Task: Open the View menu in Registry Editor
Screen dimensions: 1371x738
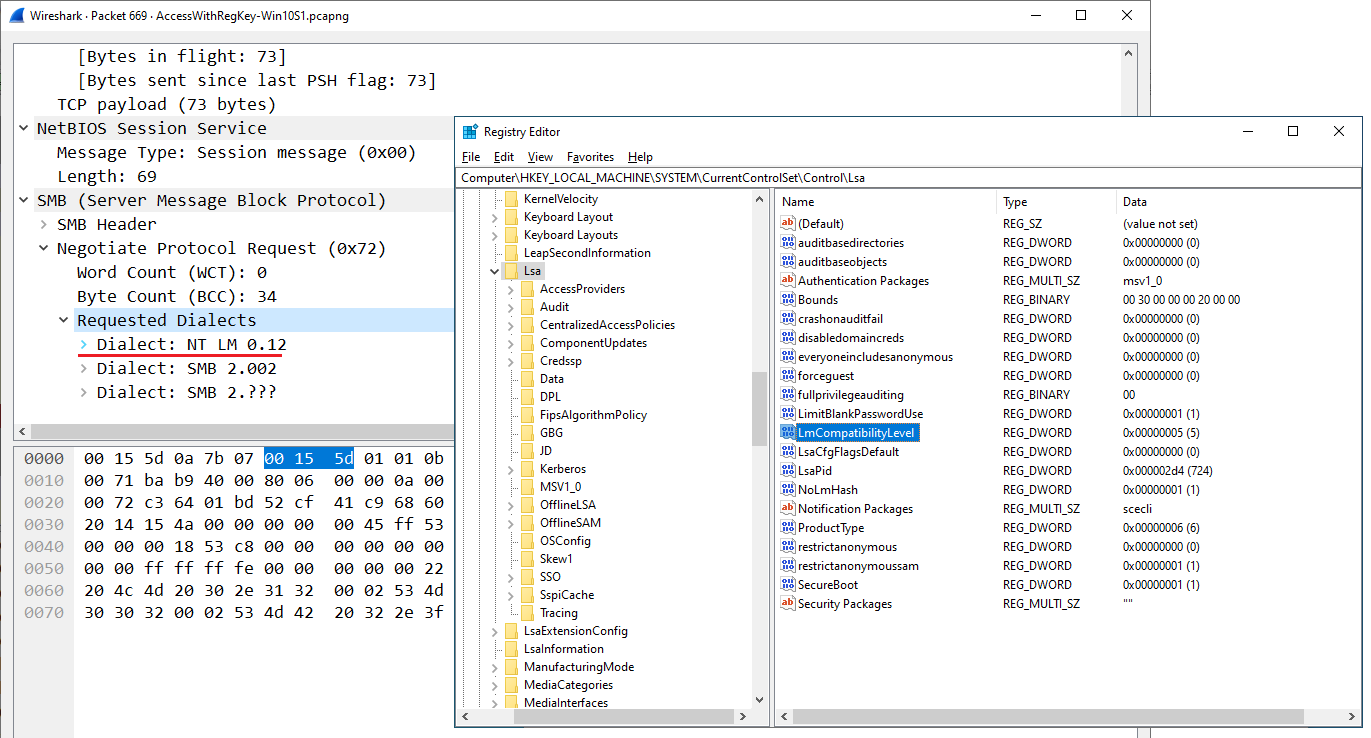Action: [x=540, y=157]
